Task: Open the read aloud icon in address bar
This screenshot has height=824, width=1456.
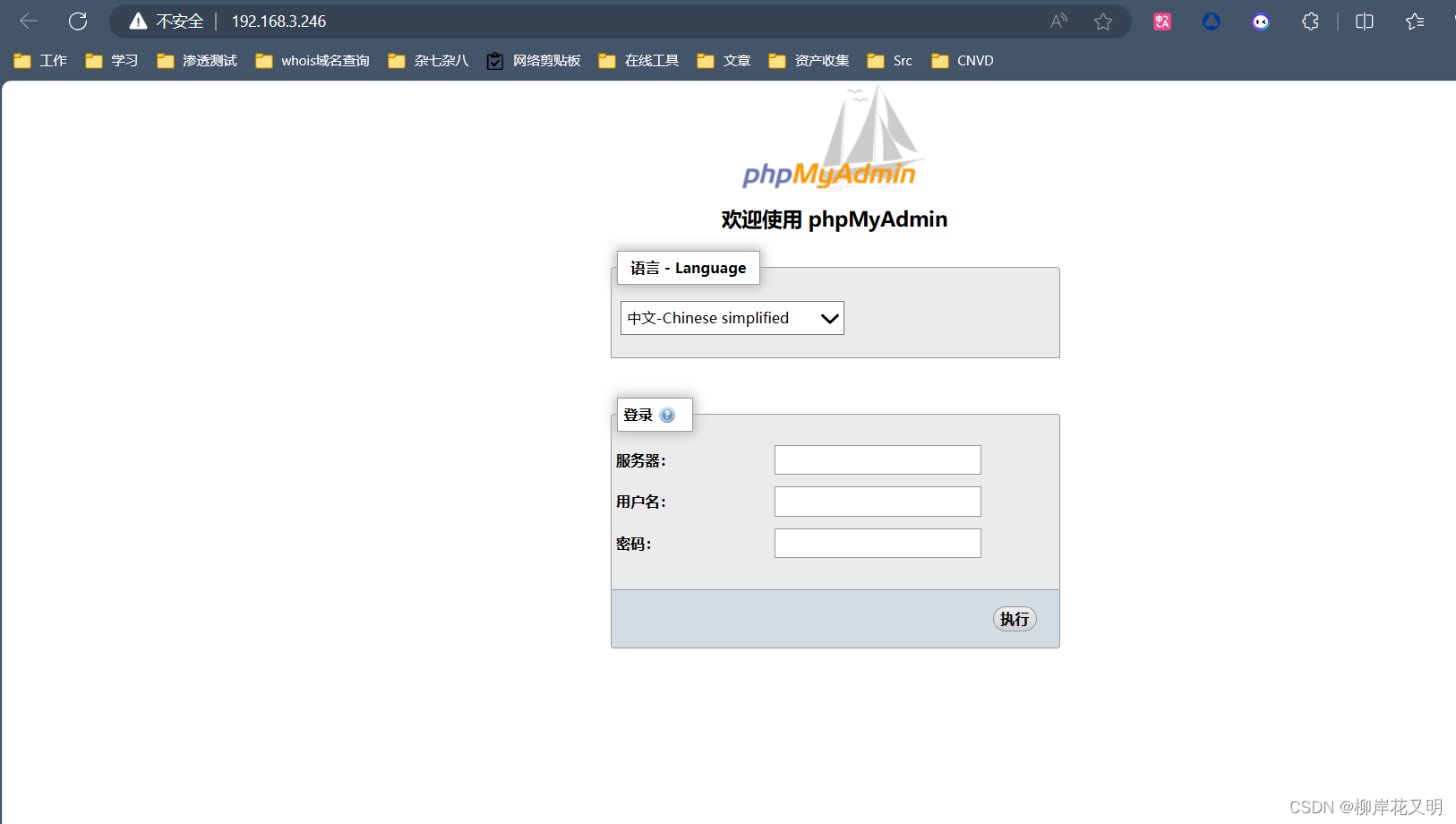Action: (1058, 21)
